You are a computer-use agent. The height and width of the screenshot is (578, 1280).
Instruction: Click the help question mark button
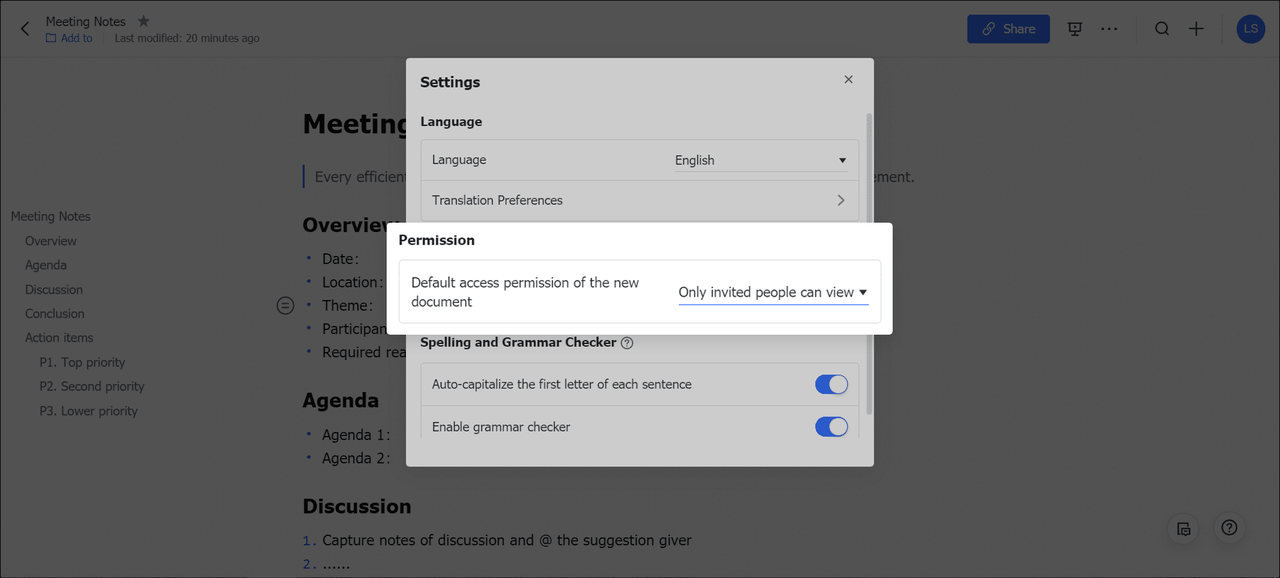point(1229,528)
